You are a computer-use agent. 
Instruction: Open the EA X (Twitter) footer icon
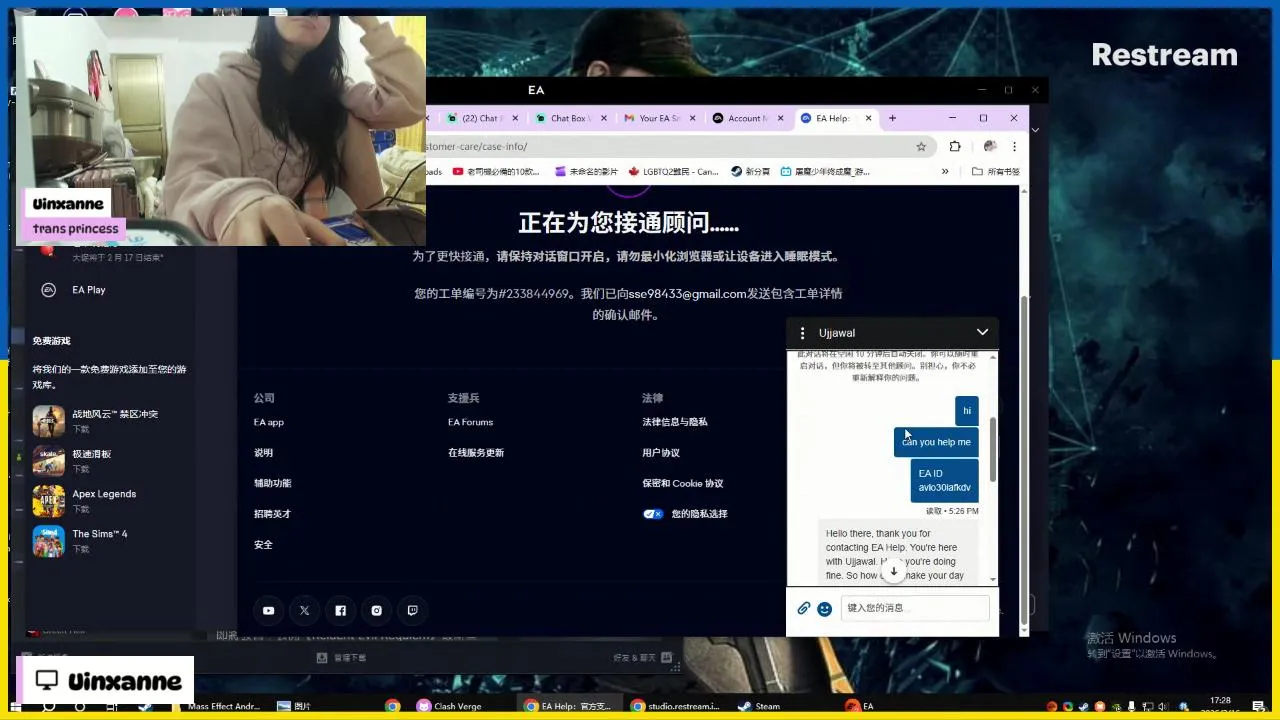click(x=304, y=610)
